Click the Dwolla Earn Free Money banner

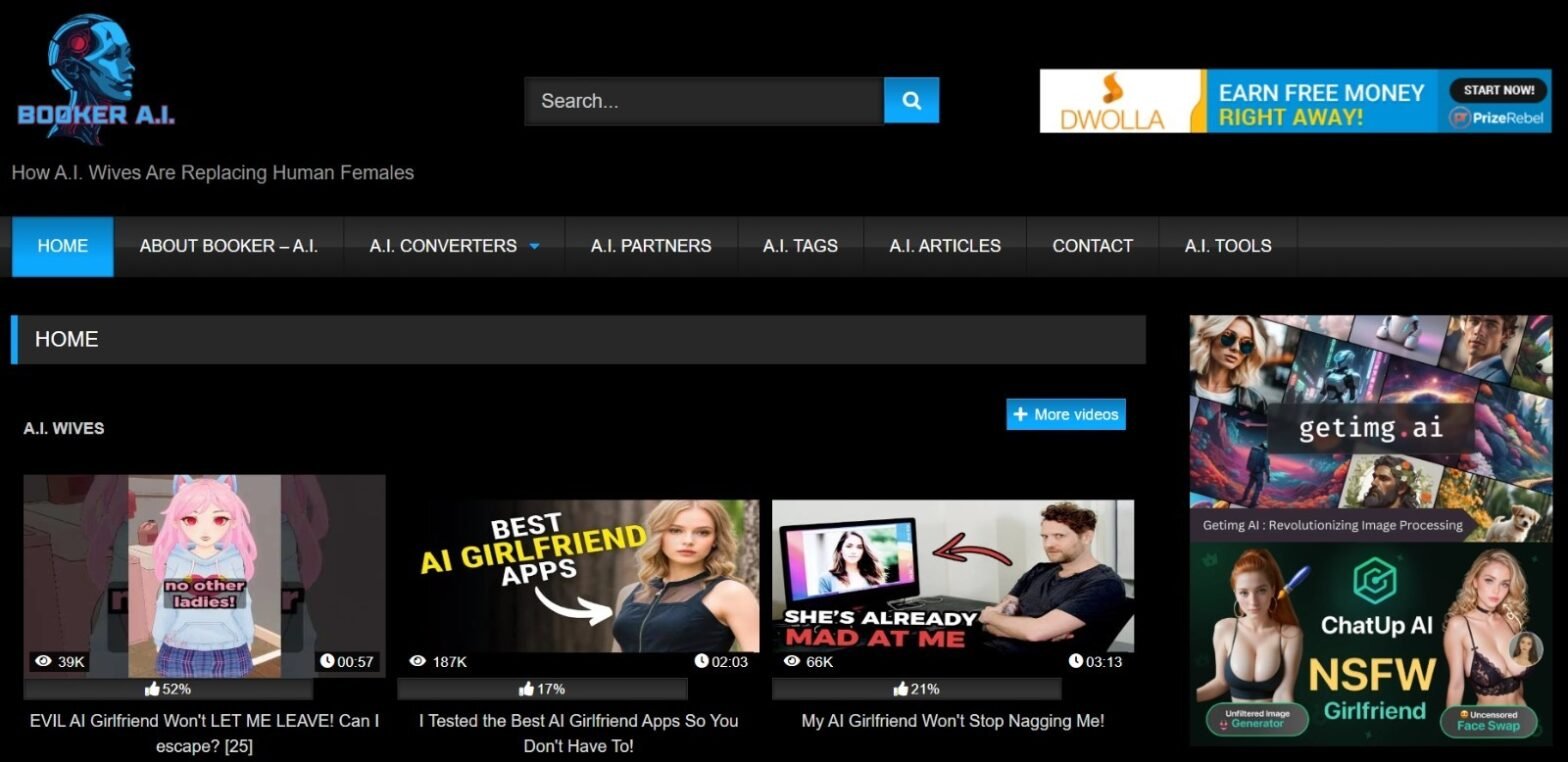click(1295, 101)
